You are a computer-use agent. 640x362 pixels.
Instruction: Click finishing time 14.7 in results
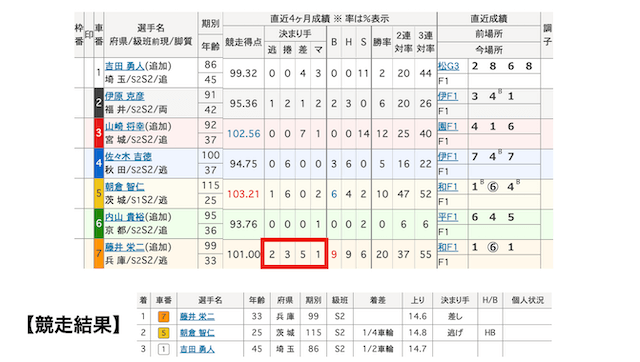coord(417,349)
